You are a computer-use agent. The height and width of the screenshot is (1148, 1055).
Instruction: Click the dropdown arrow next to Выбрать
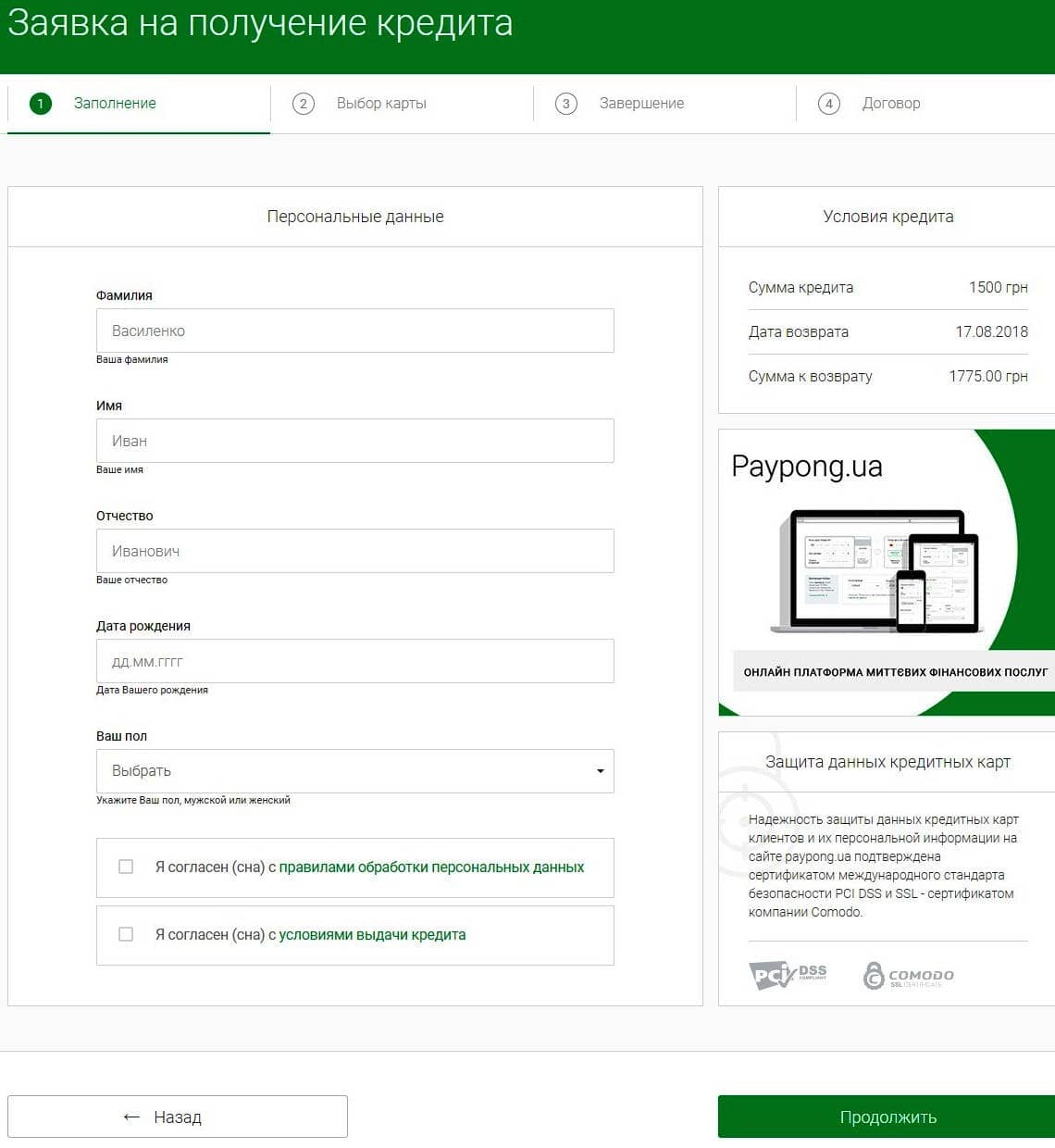click(x=600, y=770)
